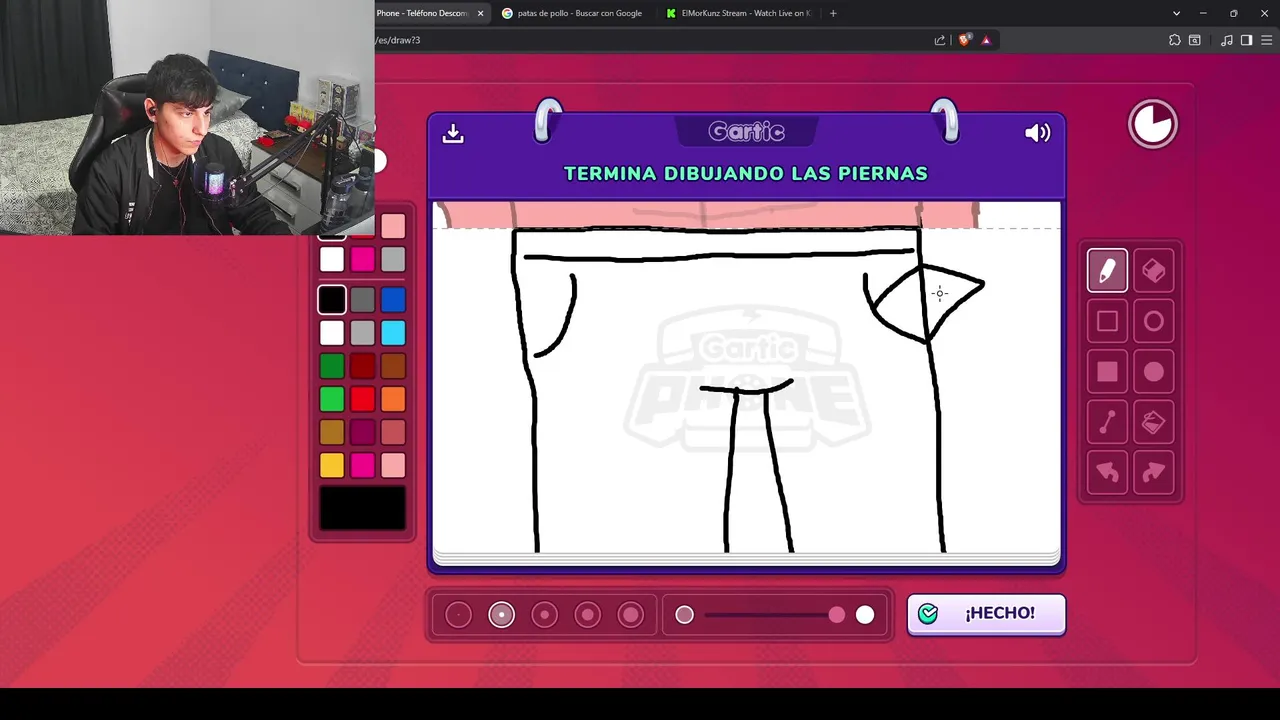This screenshot has width=1280, height=720.
Task: Set opacity to minimum at the pale end dot
Action: coord(684,615)
